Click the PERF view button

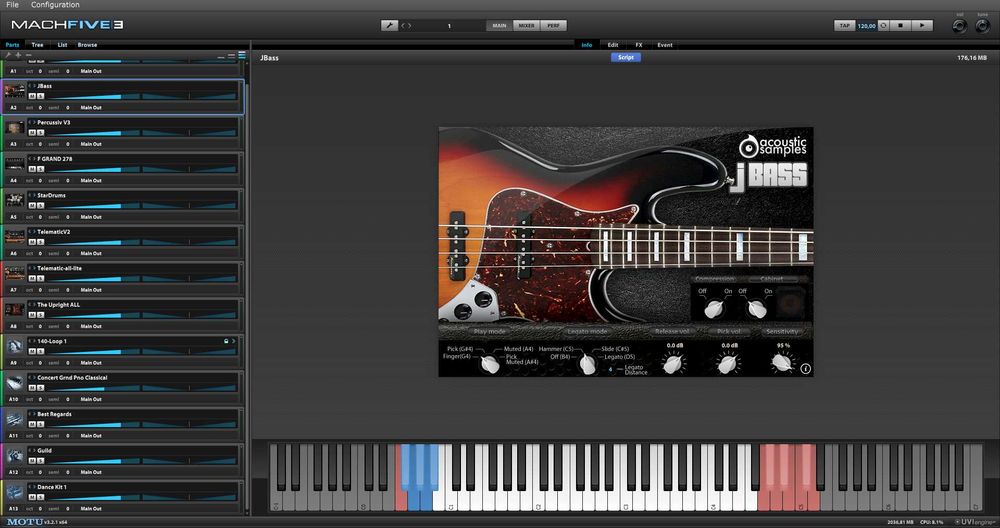[553, 26]
